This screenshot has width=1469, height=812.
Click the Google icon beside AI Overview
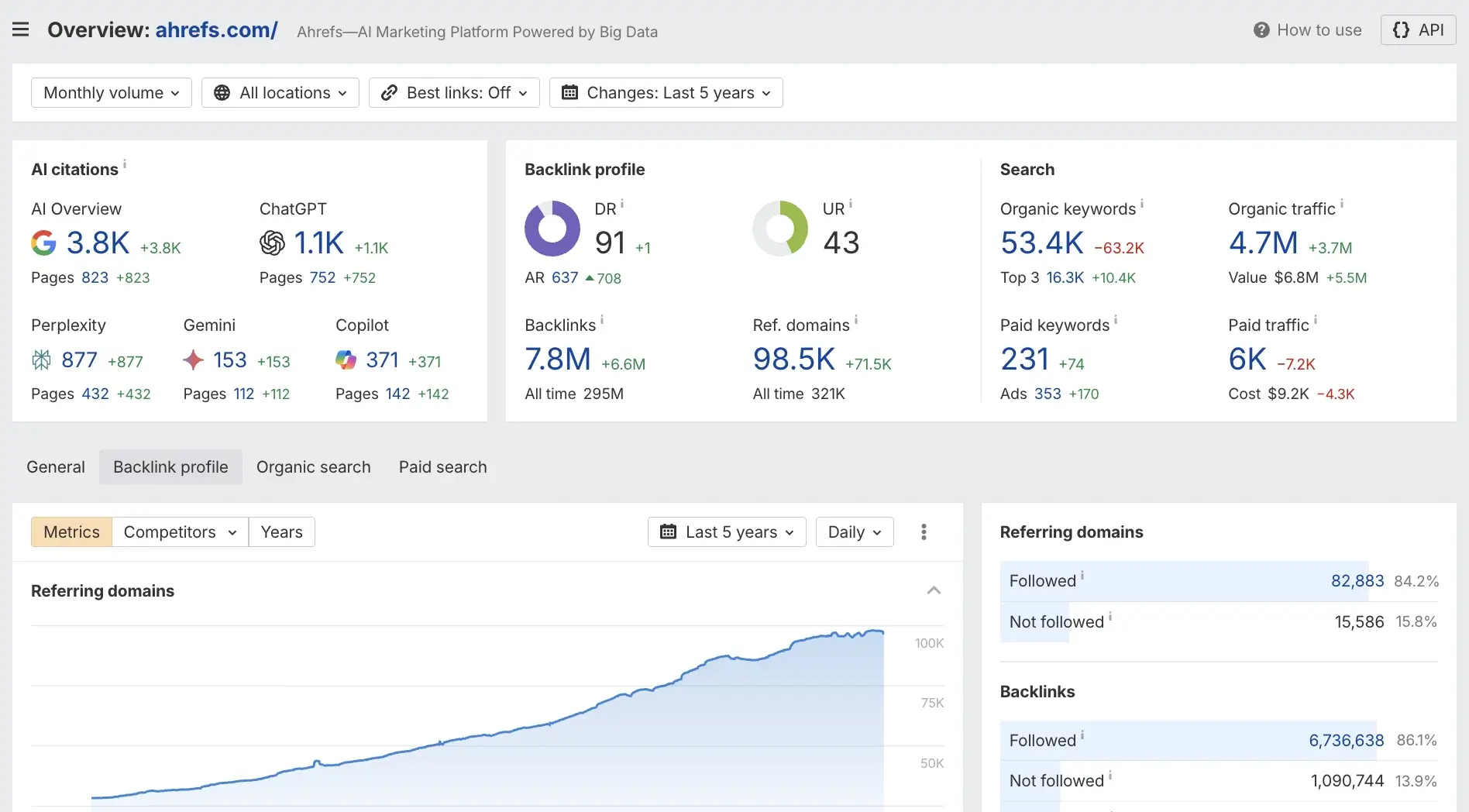pyautogui.click(x=44, y=243)
